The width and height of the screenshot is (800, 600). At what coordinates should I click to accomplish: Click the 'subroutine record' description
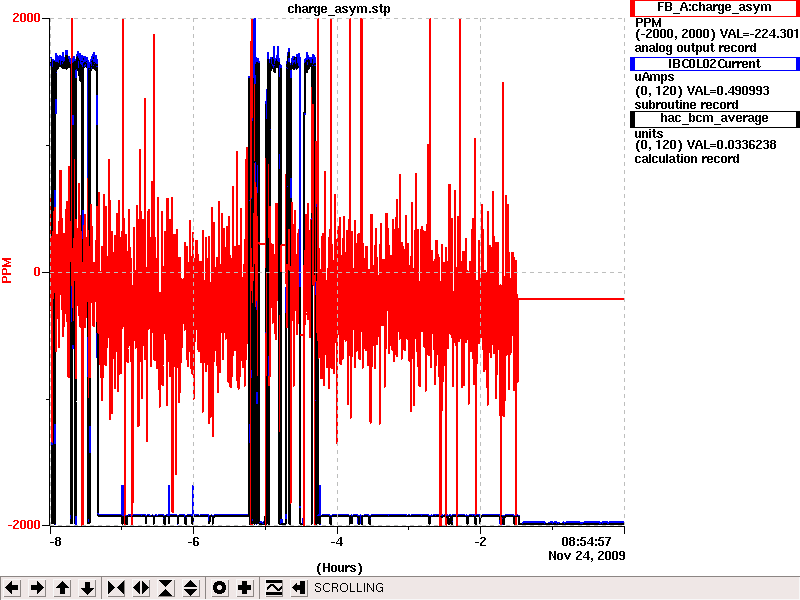tap(686, 105)
